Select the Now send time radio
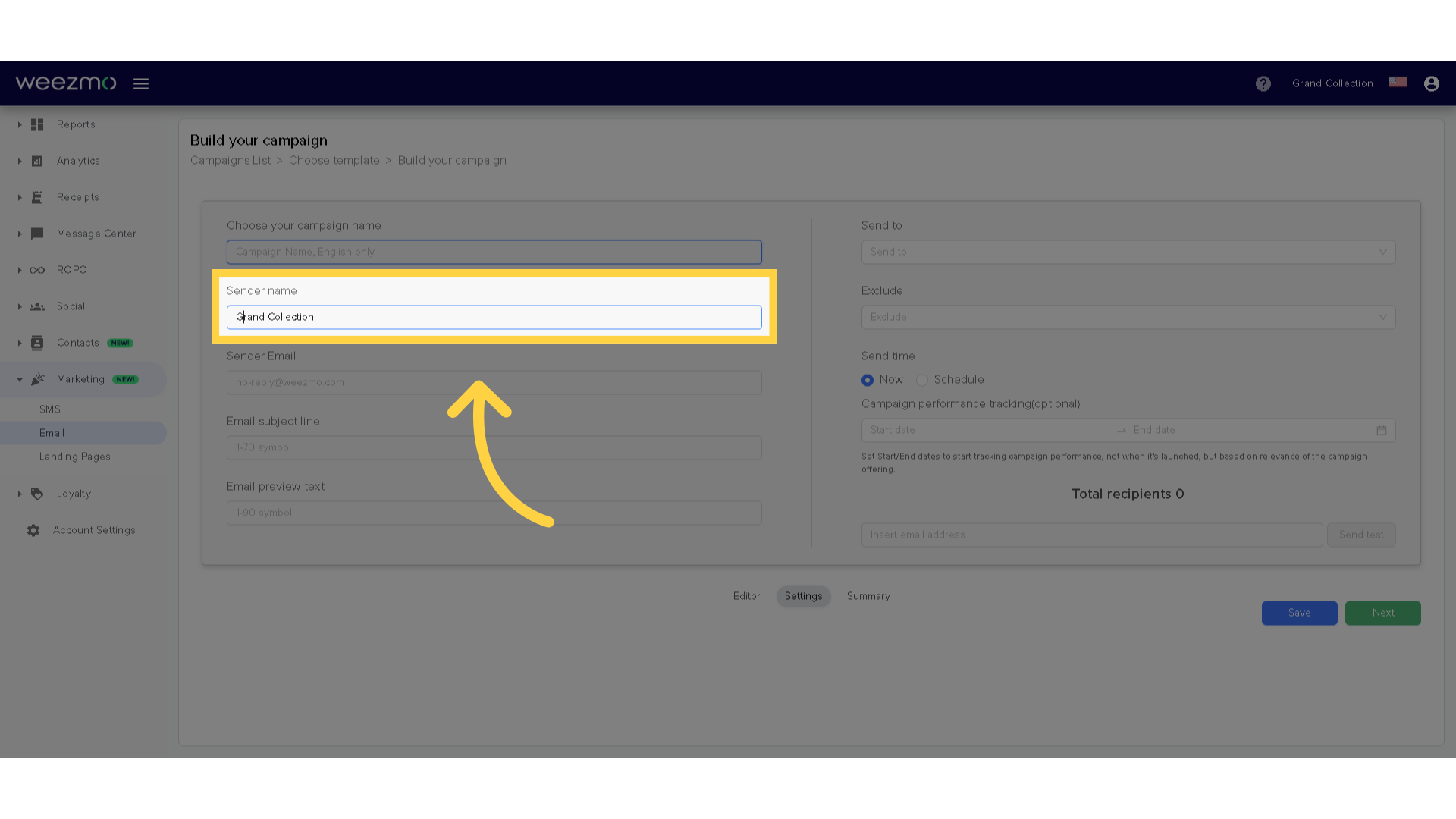Image resolution: width=1456 pixels, height=819 pixels. coord(868,380)
